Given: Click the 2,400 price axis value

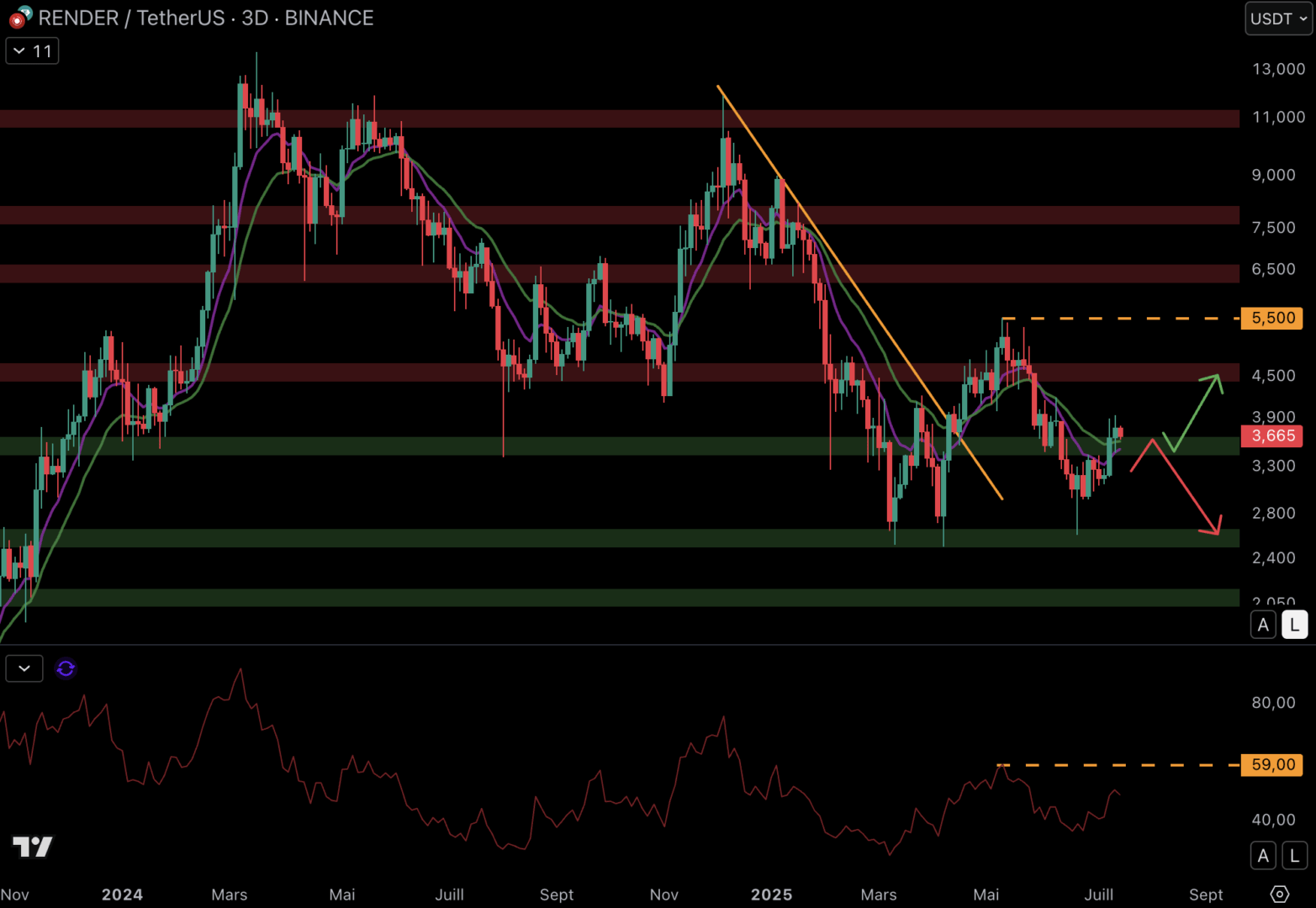Looking at the screenshot, I should (x=1273, y=557).
